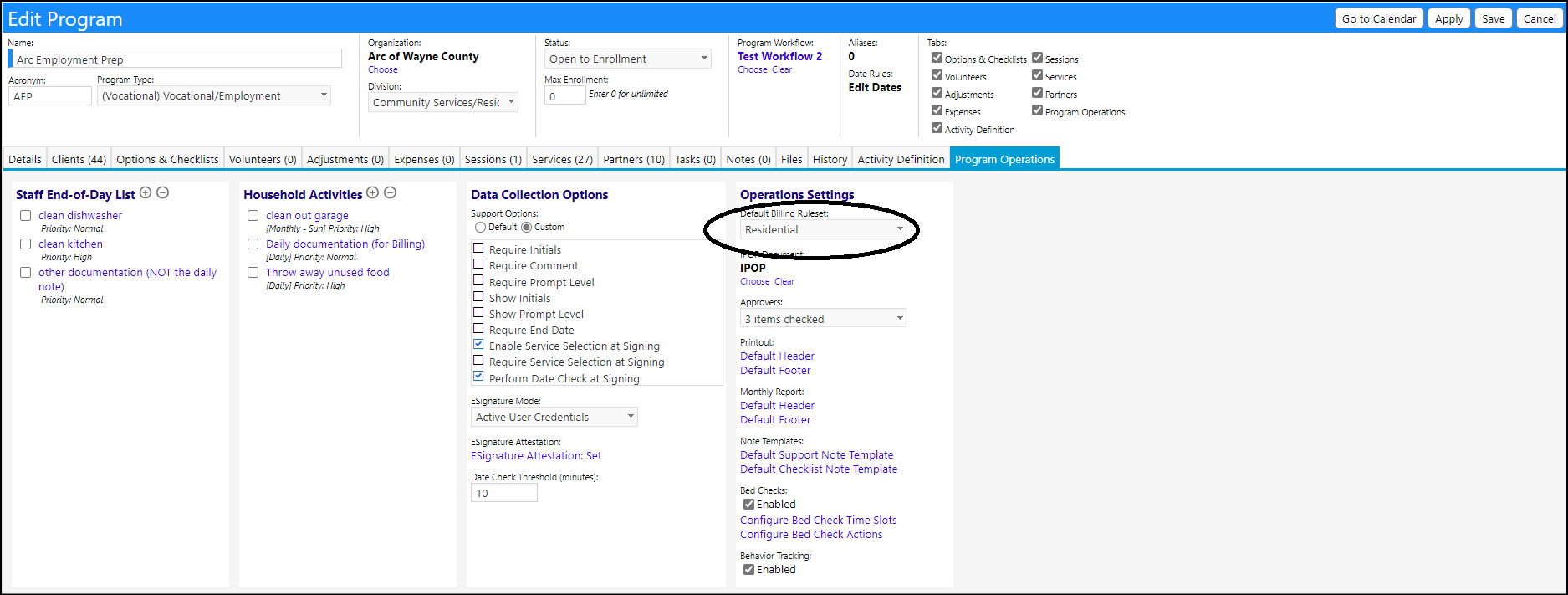Open the Notes (0) tab
The height and width of the screenshot is (595, 1568).
748,159
